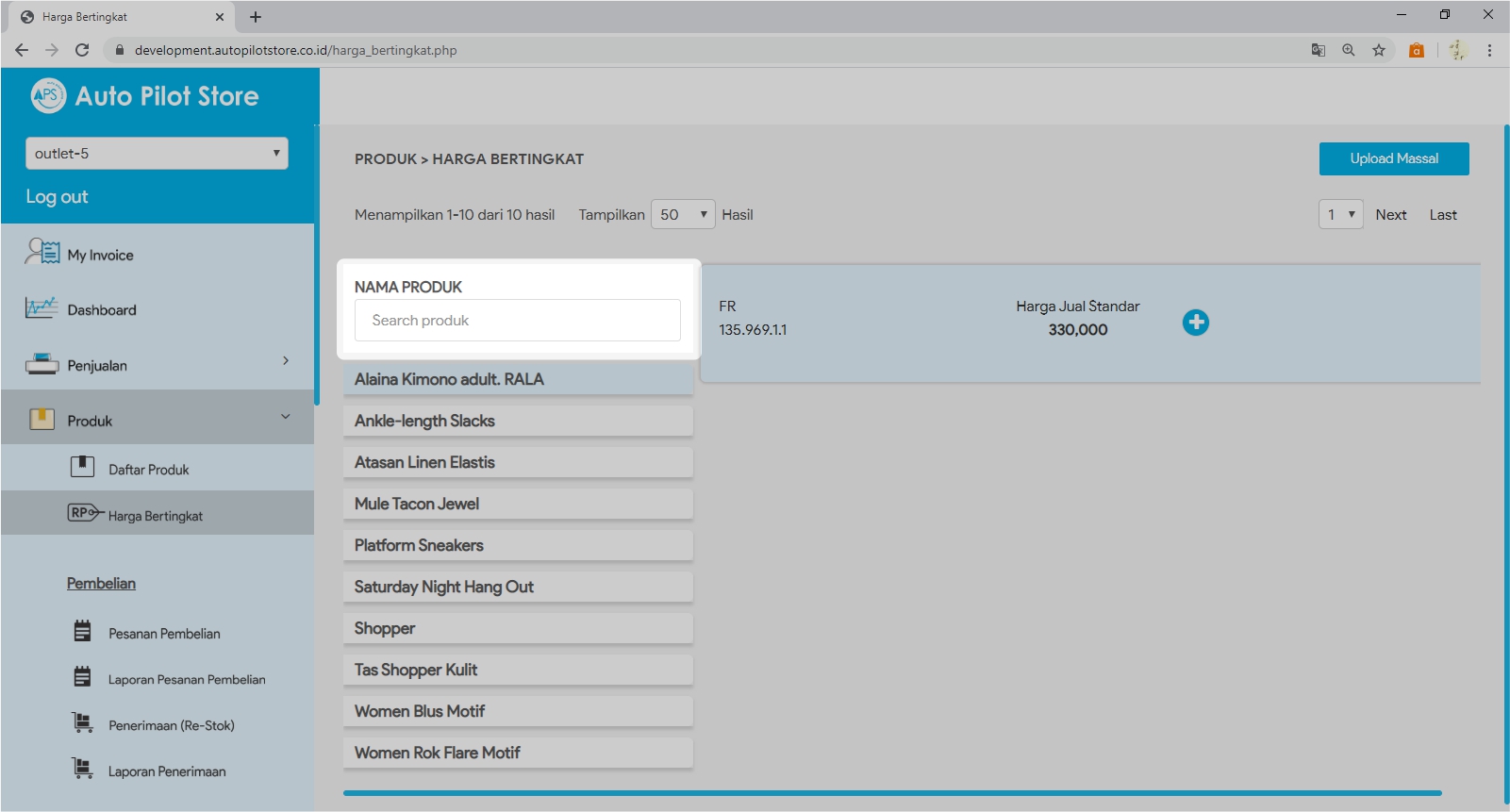Click the Daftar Produk book icon

83,467
